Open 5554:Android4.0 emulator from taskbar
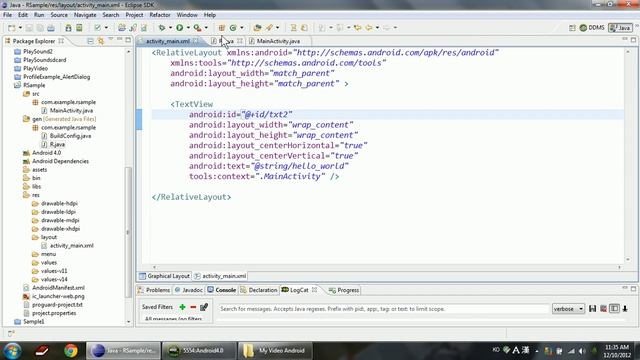The image size is (640, 360). pyautogui.click(x=199, y=351)
